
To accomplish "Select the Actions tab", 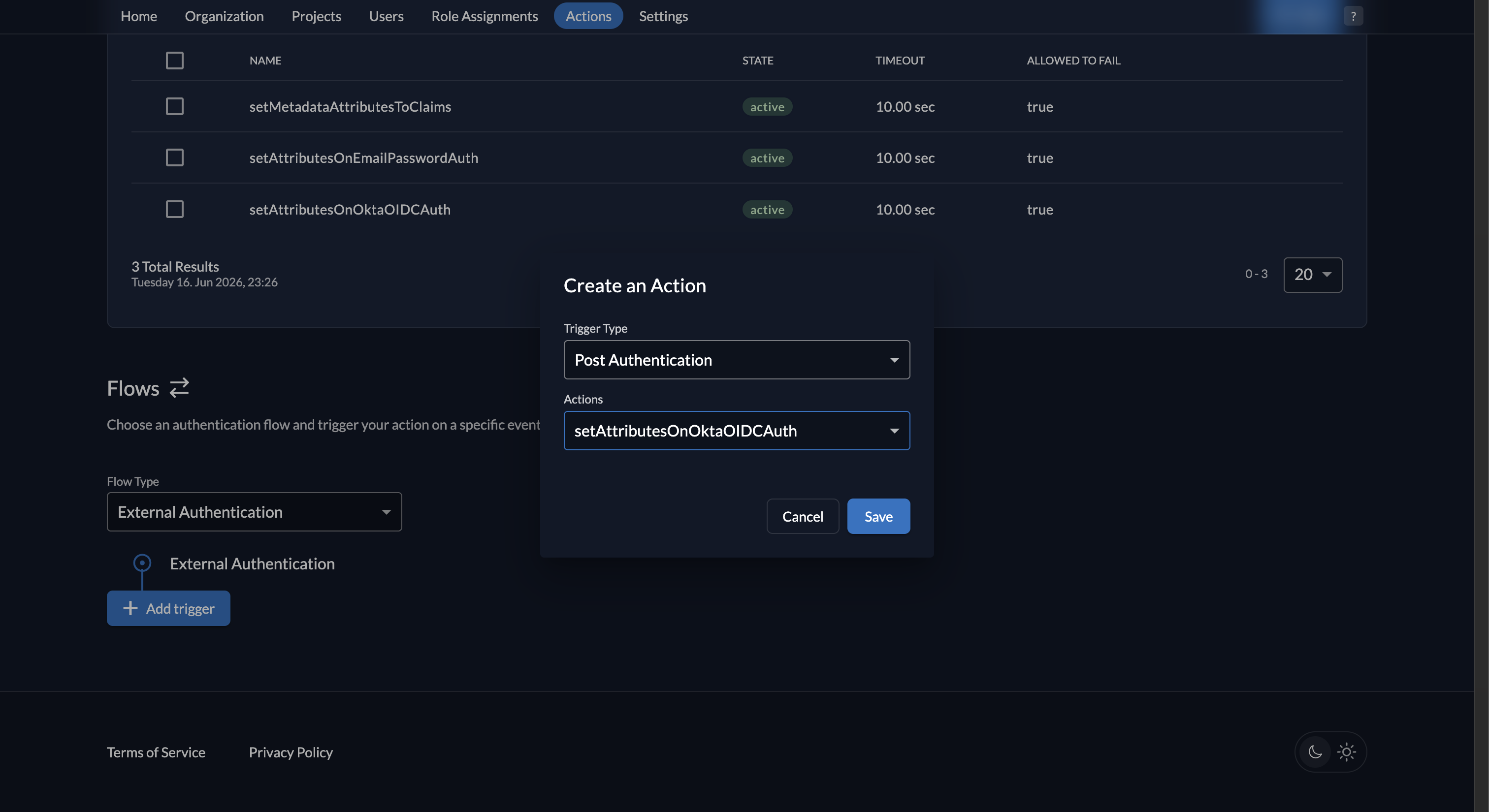I will pyautogui.click(x=588, y=16).
